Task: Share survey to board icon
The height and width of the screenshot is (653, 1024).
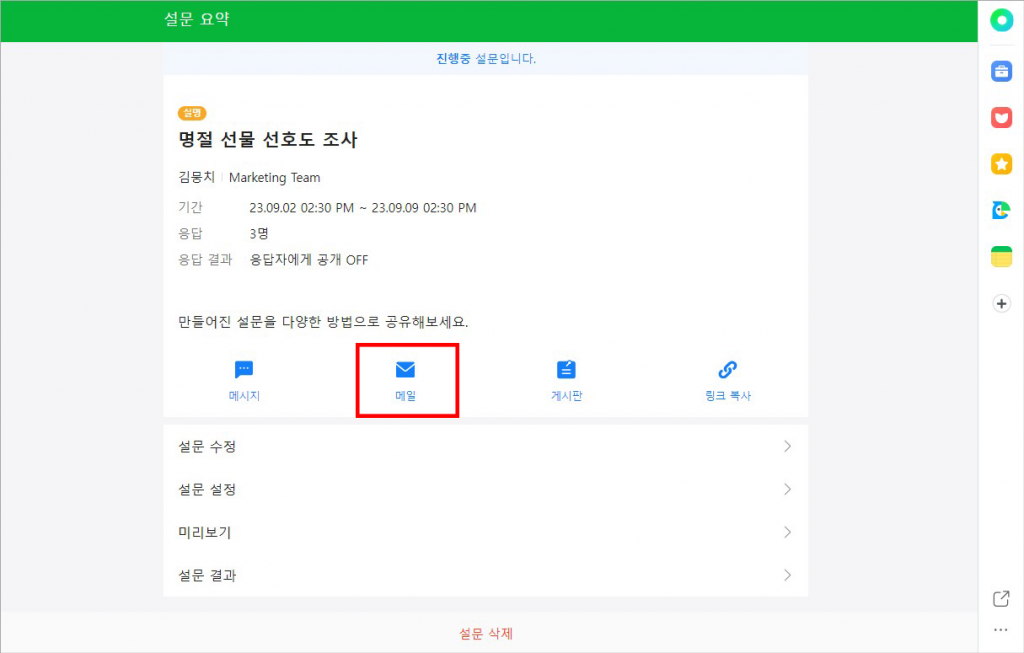Action: coord(566,370)
